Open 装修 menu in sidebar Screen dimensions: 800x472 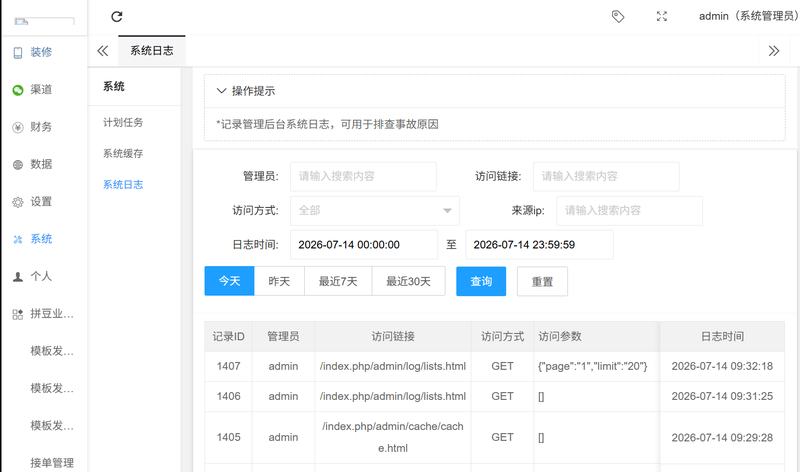pyautogui.click(x=41, y=52)
